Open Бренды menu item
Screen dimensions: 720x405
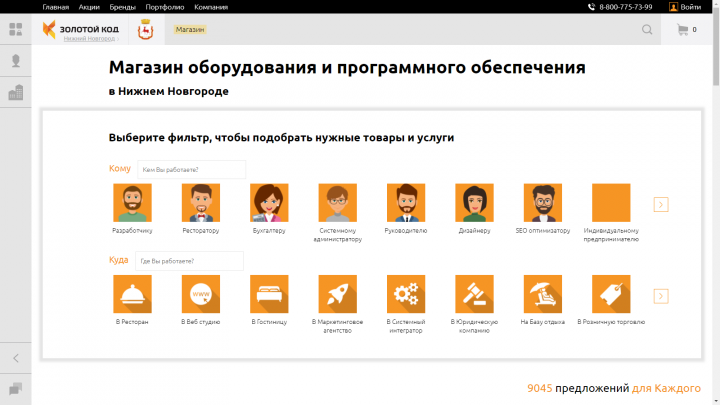(123, 7)
